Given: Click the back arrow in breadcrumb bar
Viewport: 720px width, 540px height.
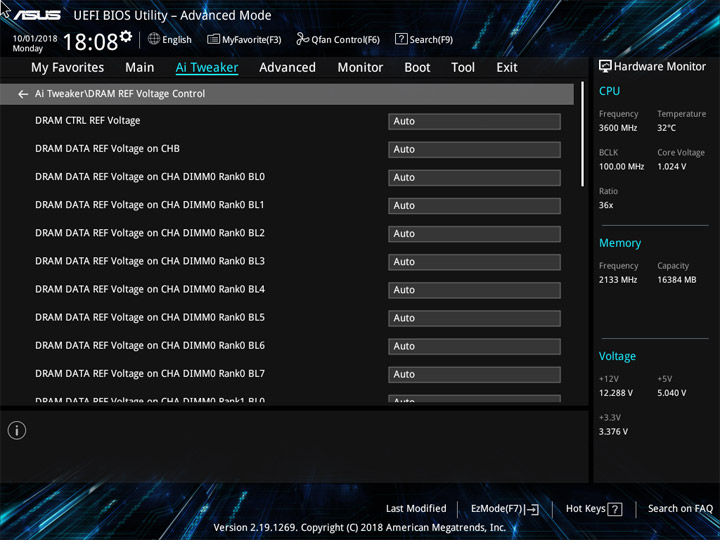Looking at the screenshot, I should tap(22, 94).
